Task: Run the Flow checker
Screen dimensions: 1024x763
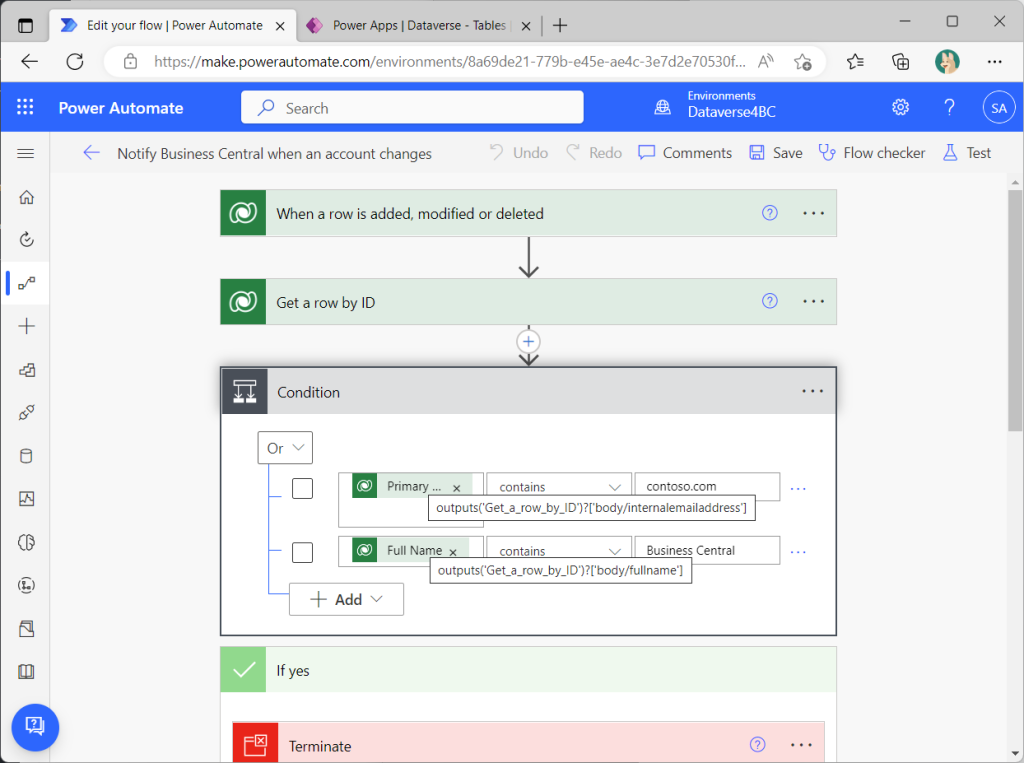Action: [872, 153]
